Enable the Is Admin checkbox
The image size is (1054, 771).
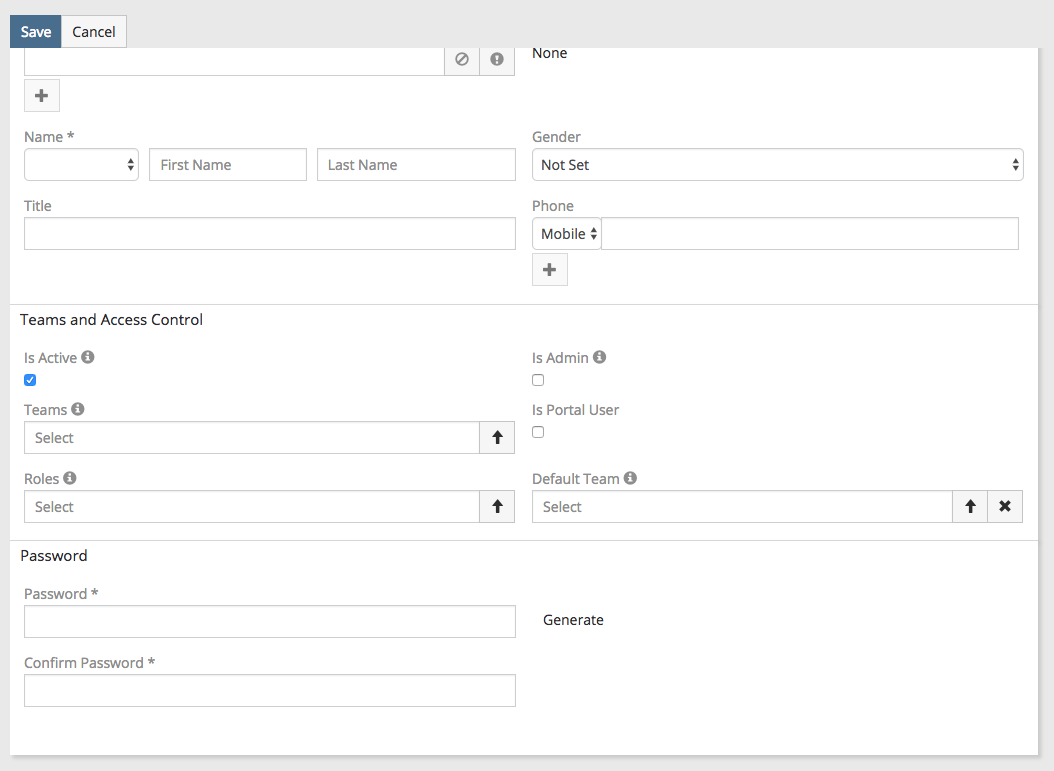(538, 380)
